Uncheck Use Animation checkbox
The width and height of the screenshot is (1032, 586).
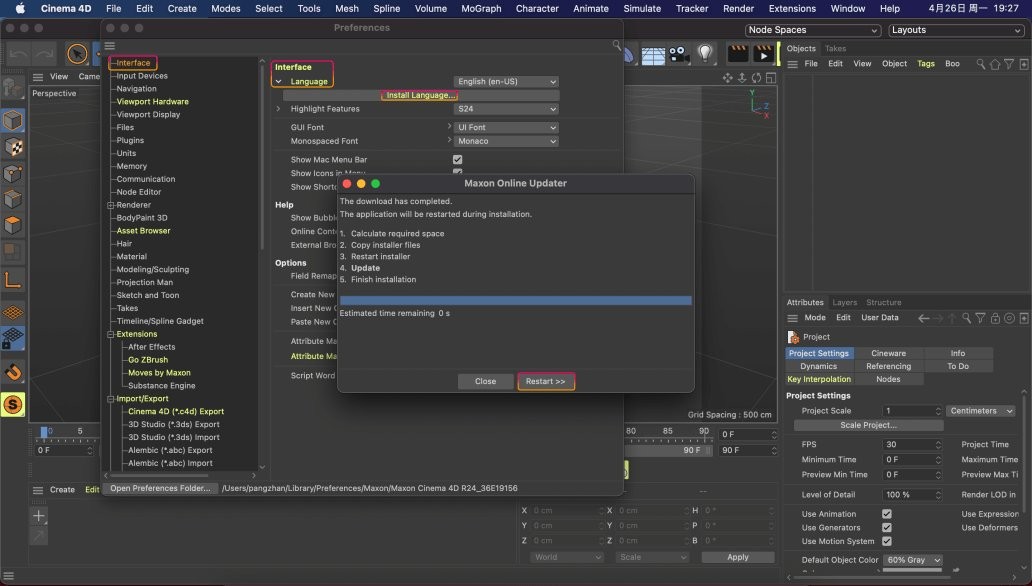(886, 514)
